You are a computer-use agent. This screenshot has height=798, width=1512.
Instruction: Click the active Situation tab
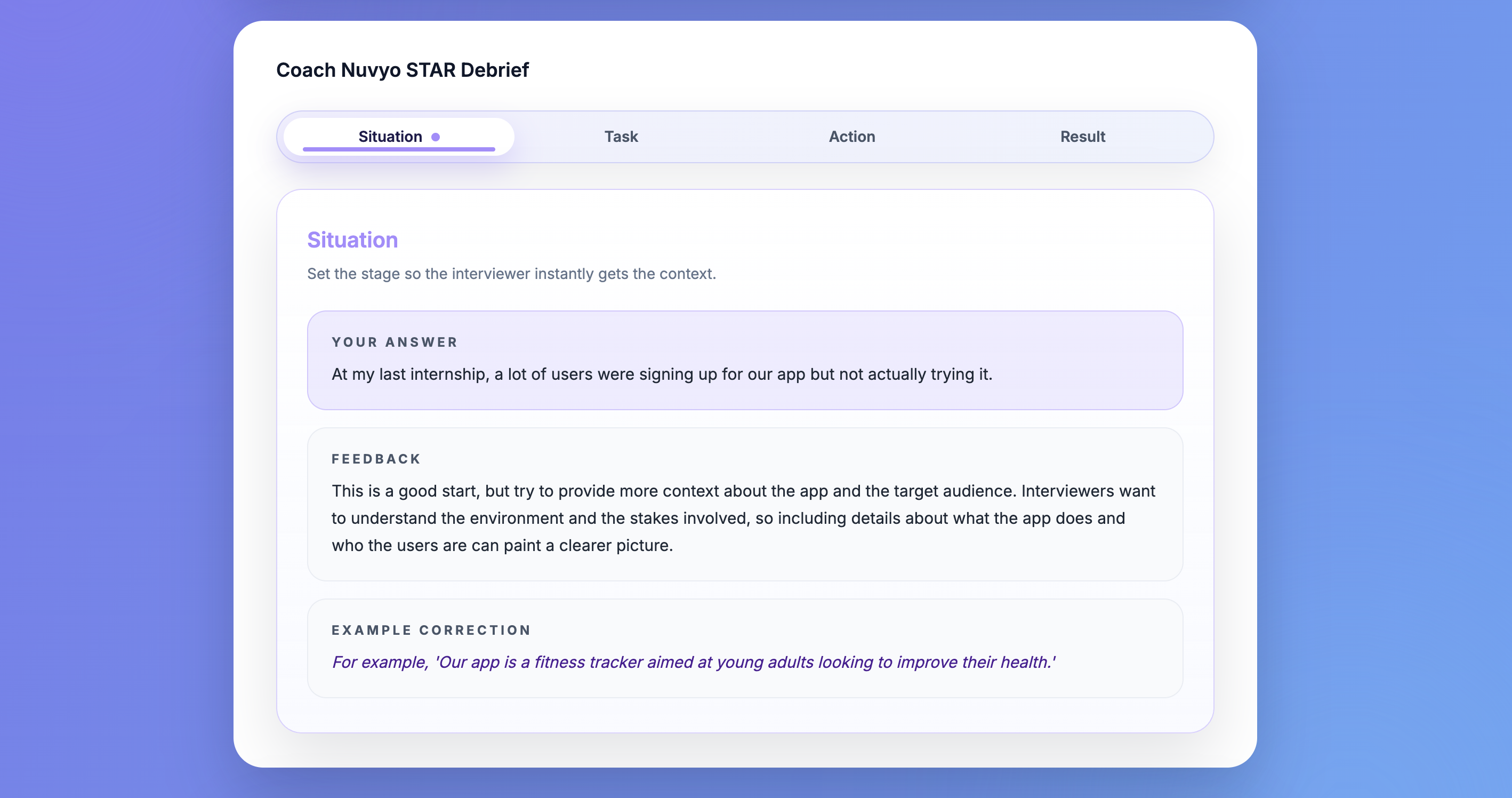390,136
